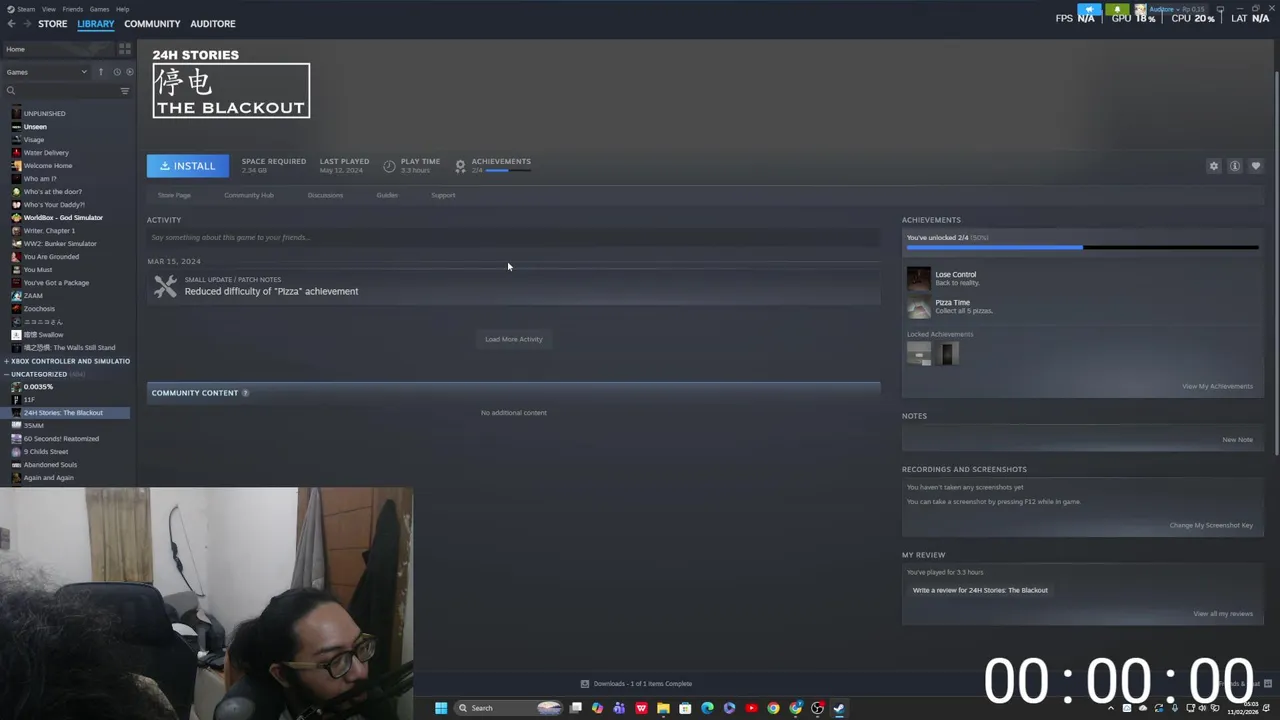1280x720 pixels.
Task: Expand Xbox Controller and Simulation category
Action: 66,361
